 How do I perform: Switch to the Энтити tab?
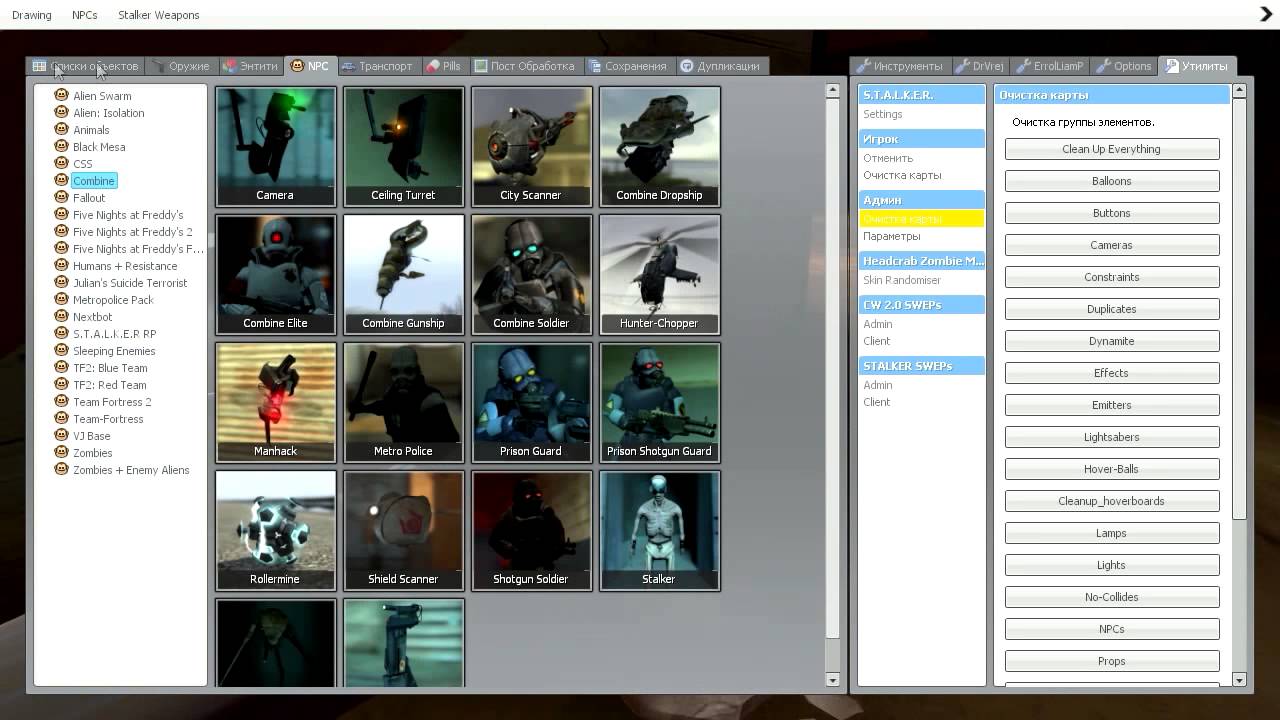tap(250, 66)
